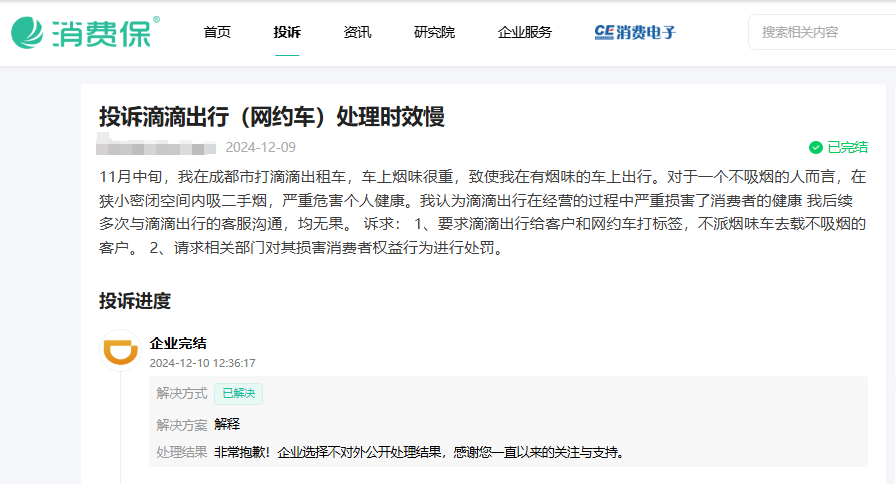Click the date 2024-12-09
The image size is (896, 484).
pos(261,147)
